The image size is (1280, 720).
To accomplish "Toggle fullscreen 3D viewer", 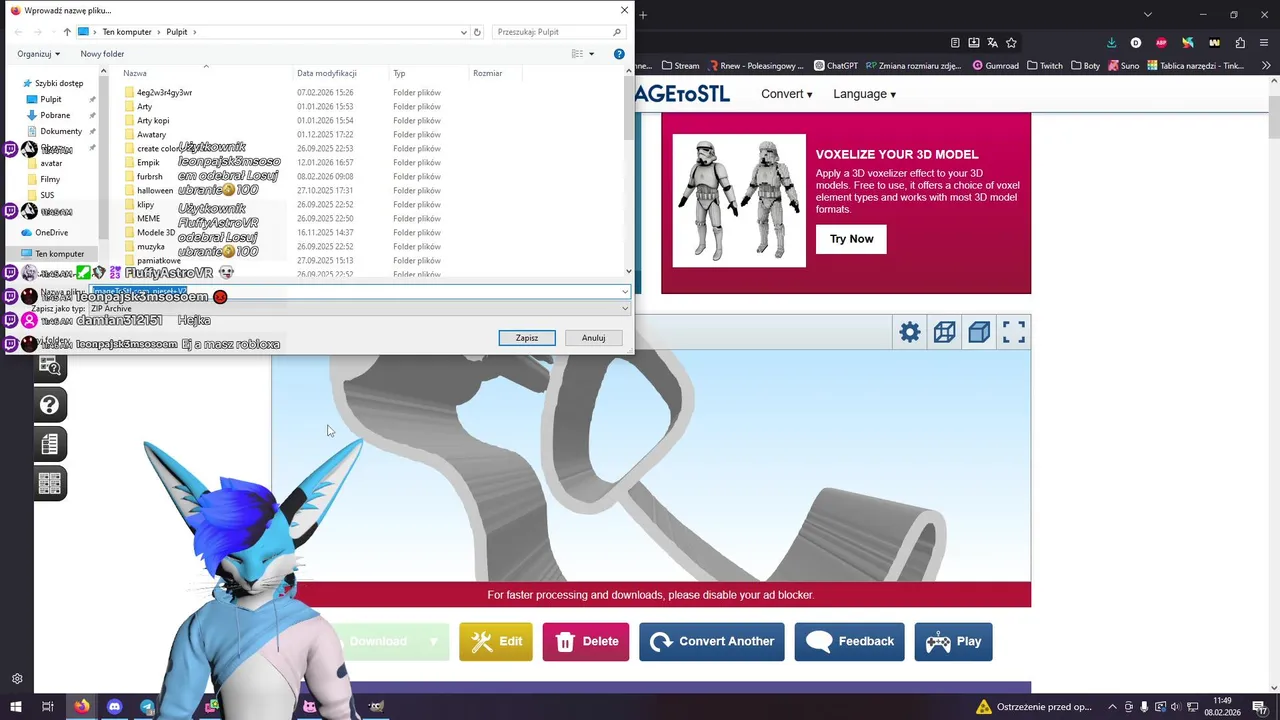I will 1014,332.
